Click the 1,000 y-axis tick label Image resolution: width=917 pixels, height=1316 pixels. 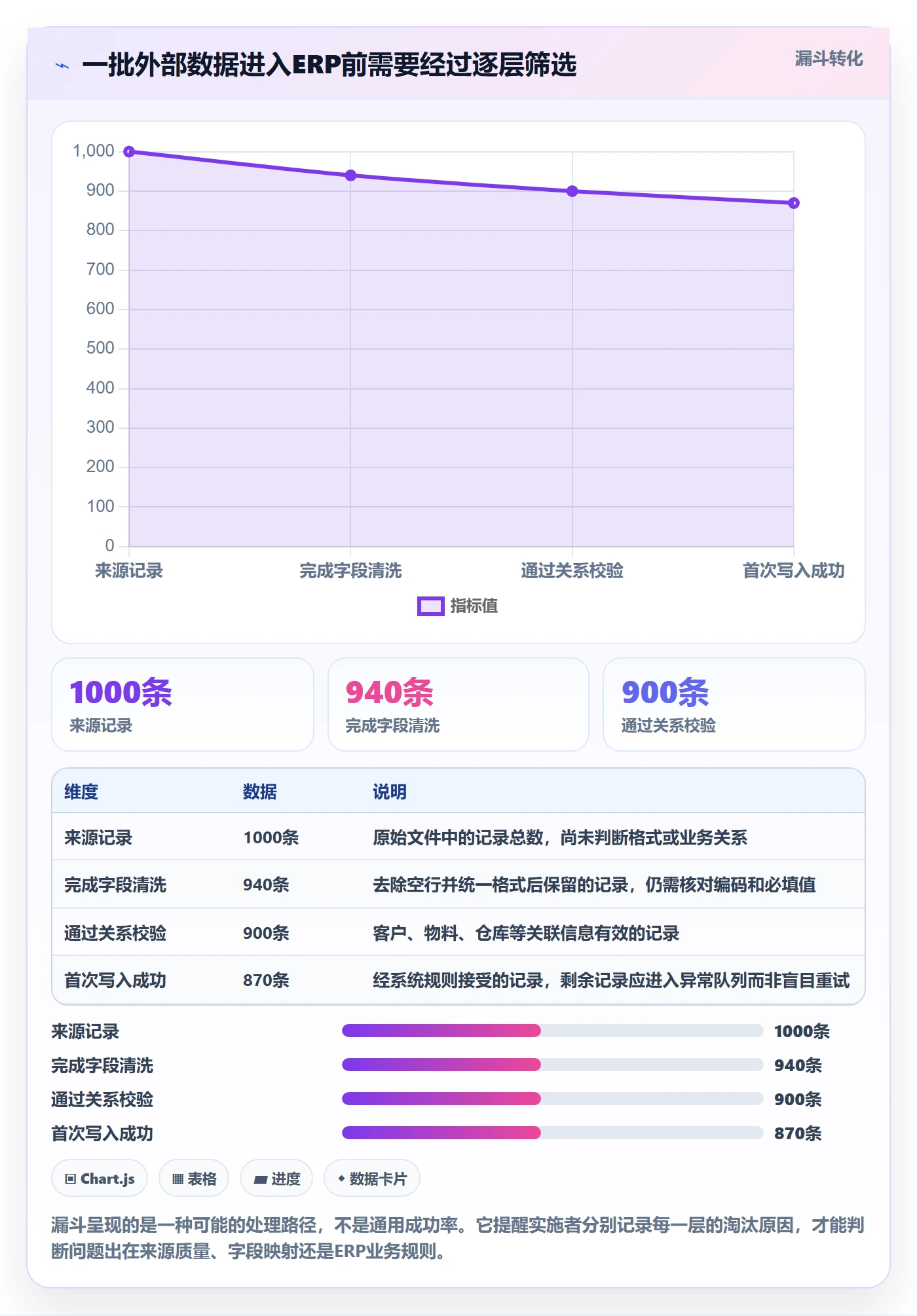click(x=94, y=151)
